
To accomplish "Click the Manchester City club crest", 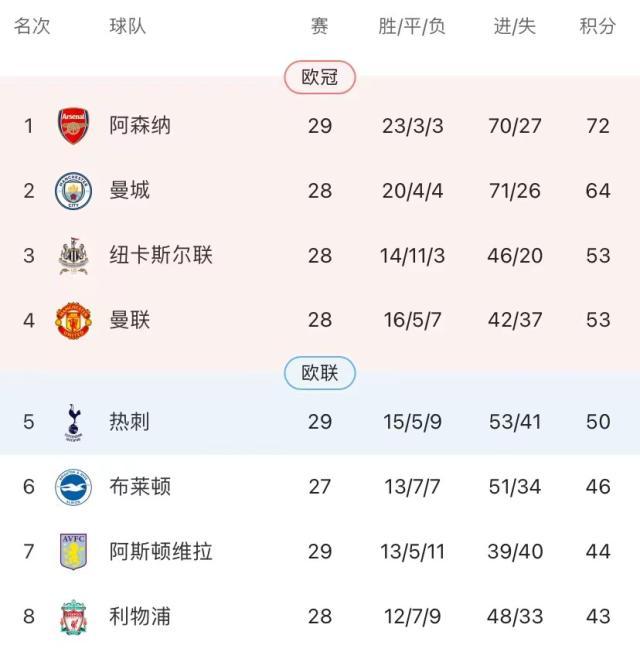I will [x=73, y=190].
